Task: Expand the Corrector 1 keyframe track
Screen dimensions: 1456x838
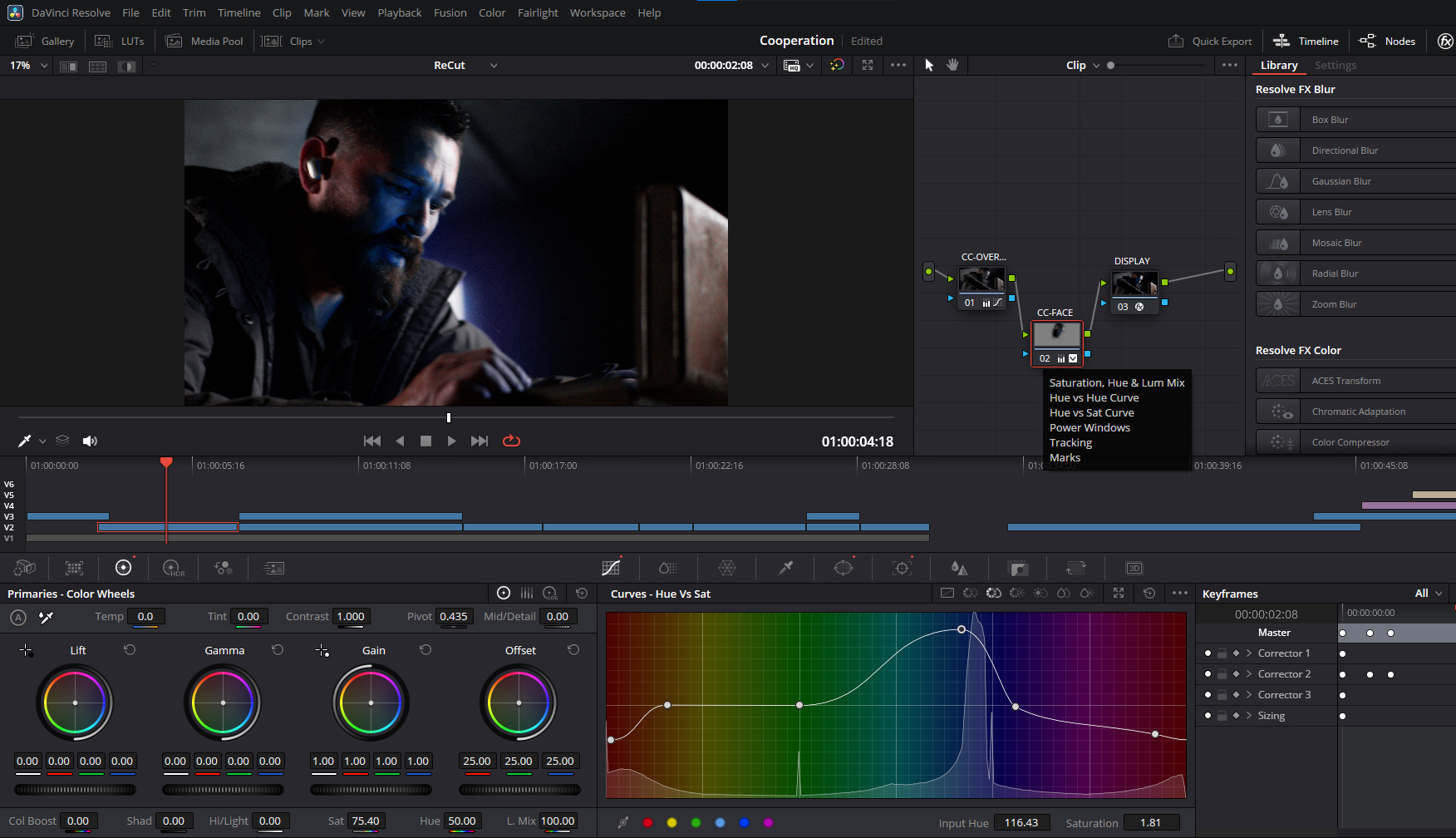Action: 1248,653
